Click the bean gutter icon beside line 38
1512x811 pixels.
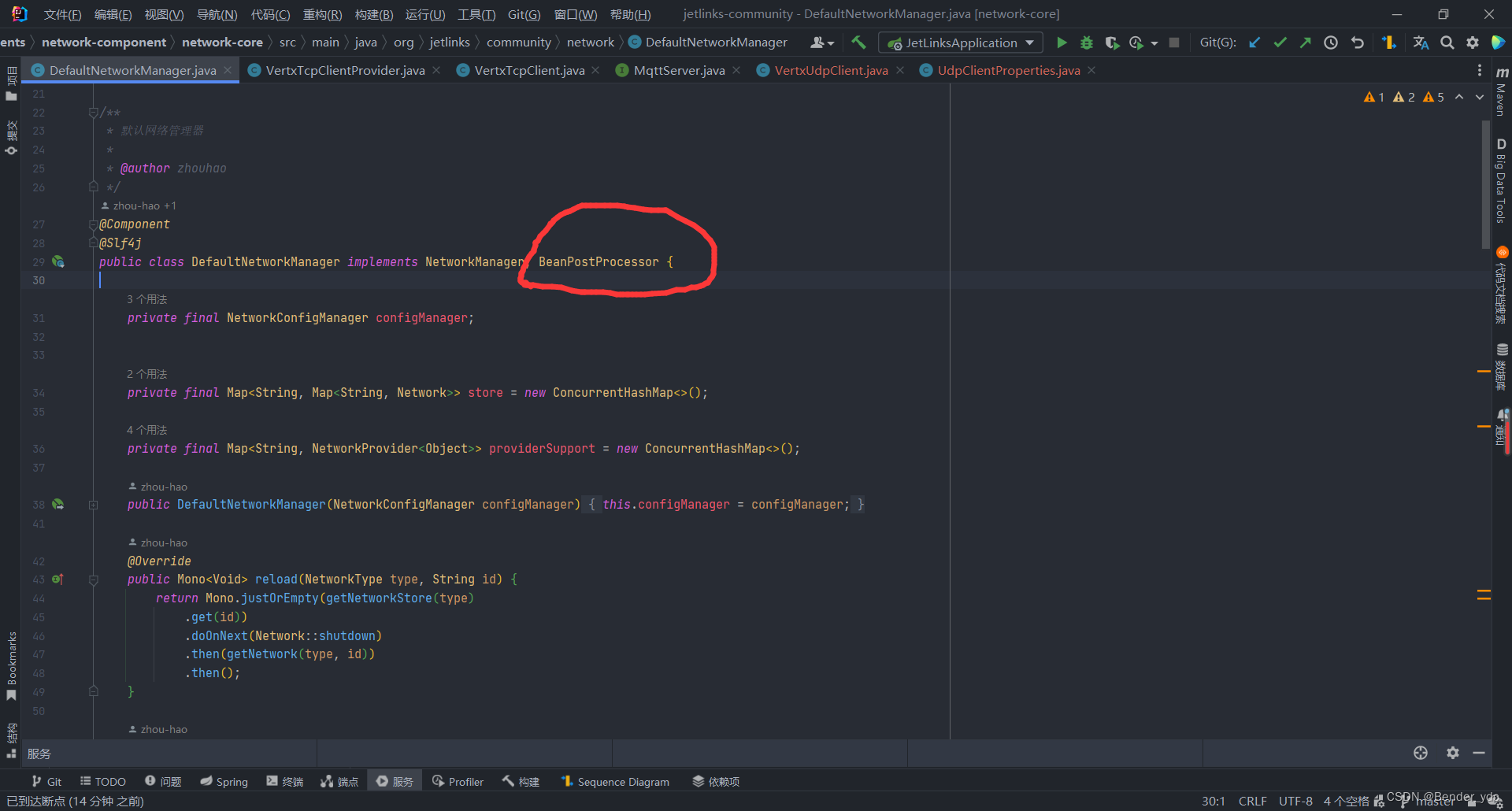tap(58, 504)
